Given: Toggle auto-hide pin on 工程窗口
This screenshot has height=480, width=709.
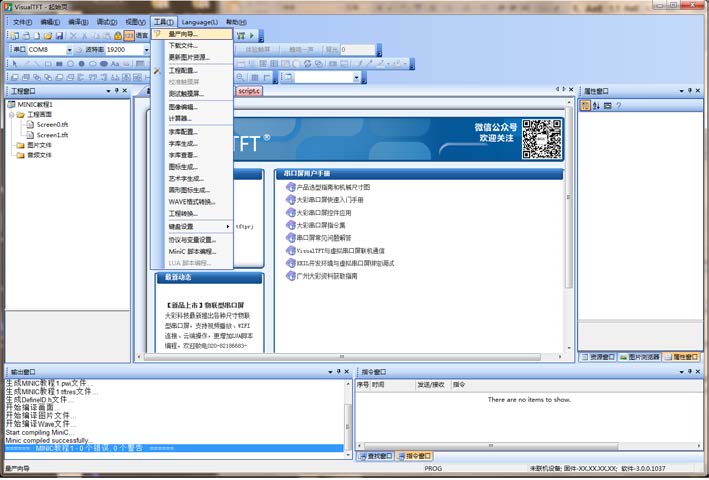Looking at the screenshot, I should click(117, 91).
